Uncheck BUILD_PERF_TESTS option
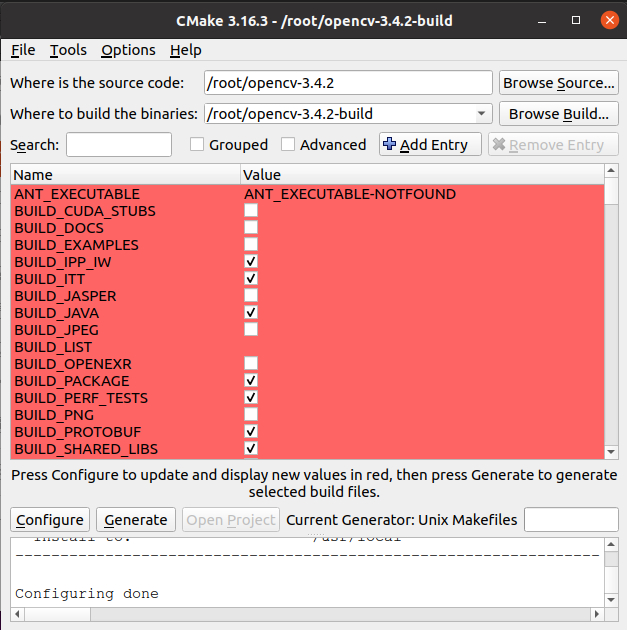The height and width of the screenshot is (630, 627). pyautogui.click(x=251, y=397)
